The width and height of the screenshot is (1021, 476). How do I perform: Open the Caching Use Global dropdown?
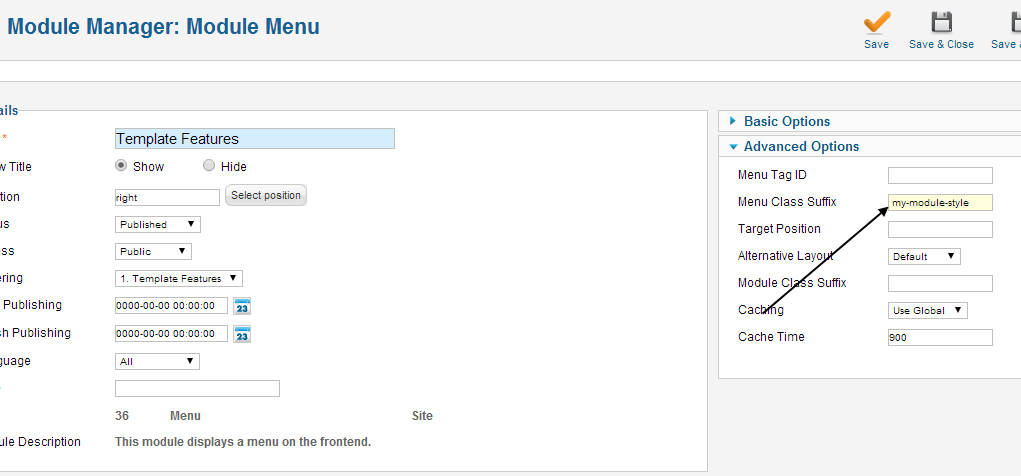928,311
